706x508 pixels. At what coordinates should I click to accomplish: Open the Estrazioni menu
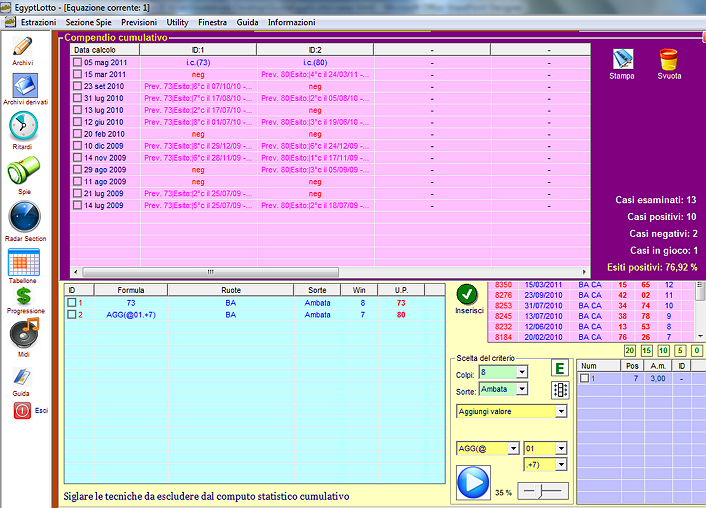tap(39, 22)
